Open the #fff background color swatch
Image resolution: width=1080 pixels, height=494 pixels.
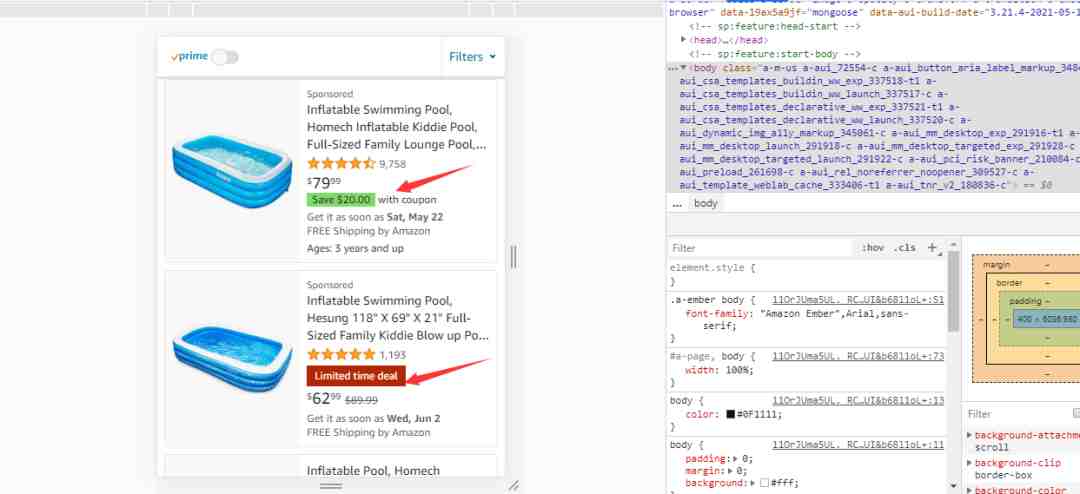(764, 484)
